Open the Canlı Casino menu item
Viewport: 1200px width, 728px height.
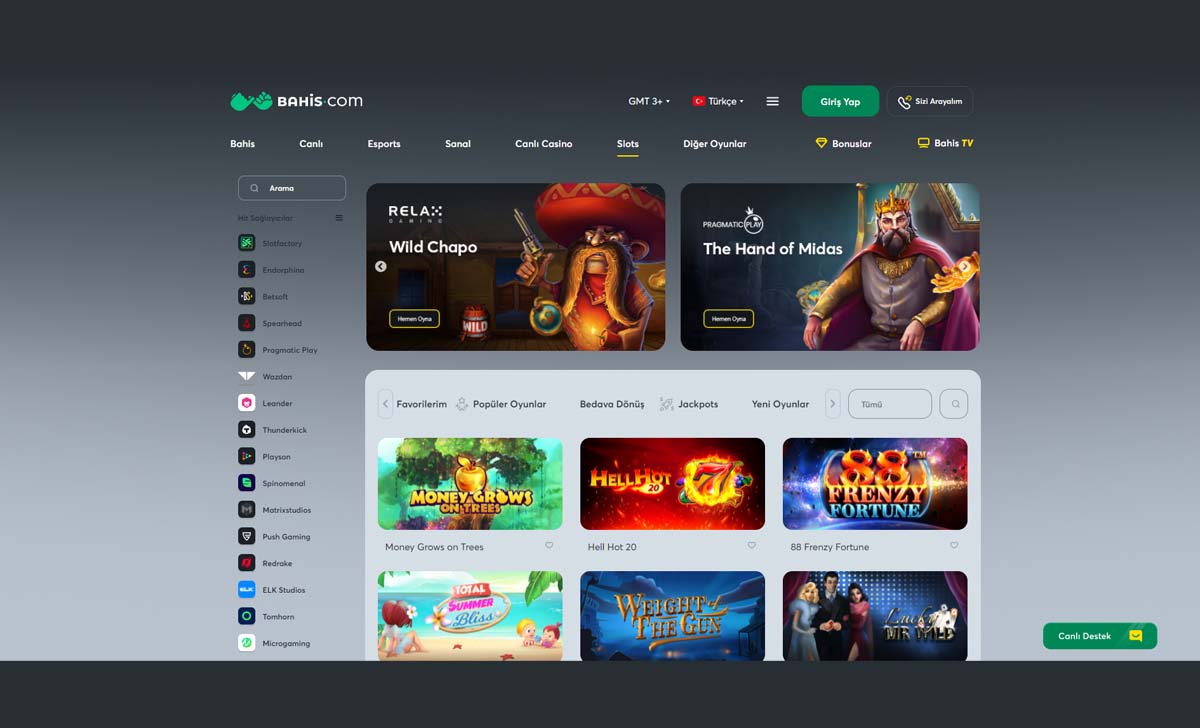[544, 144]
